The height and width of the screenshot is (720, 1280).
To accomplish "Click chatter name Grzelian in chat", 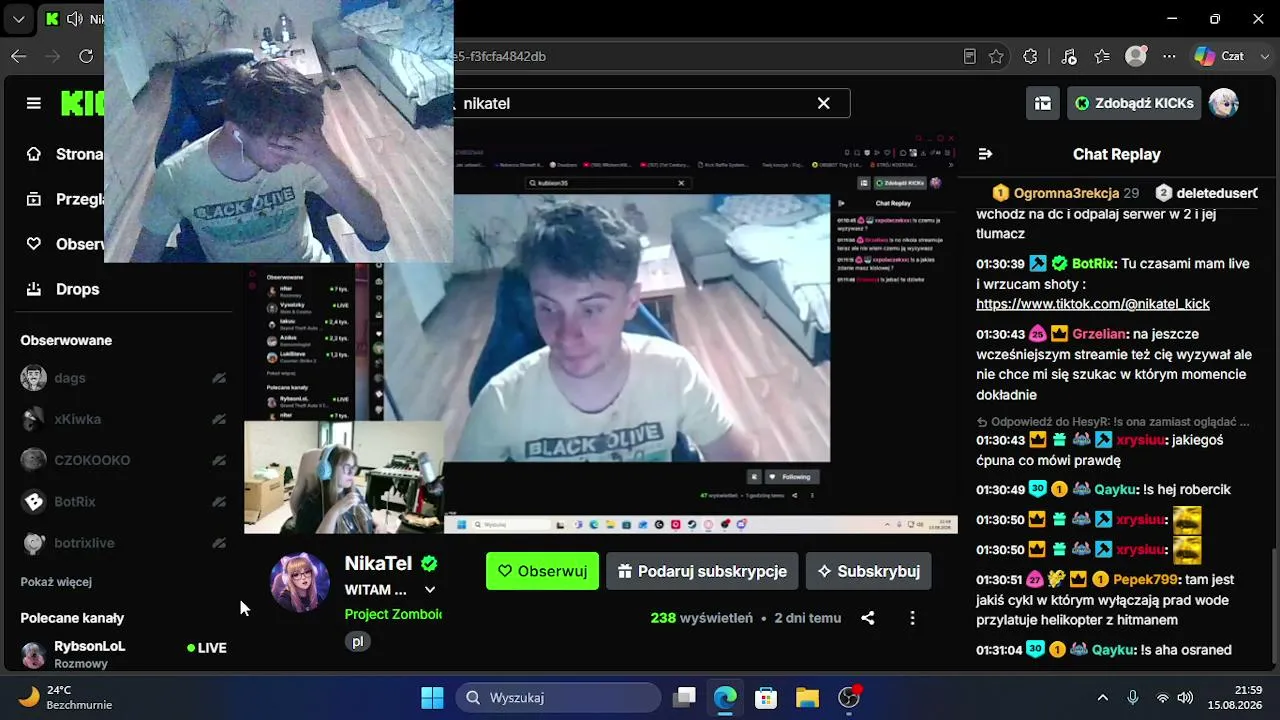I will (1101, 334).
